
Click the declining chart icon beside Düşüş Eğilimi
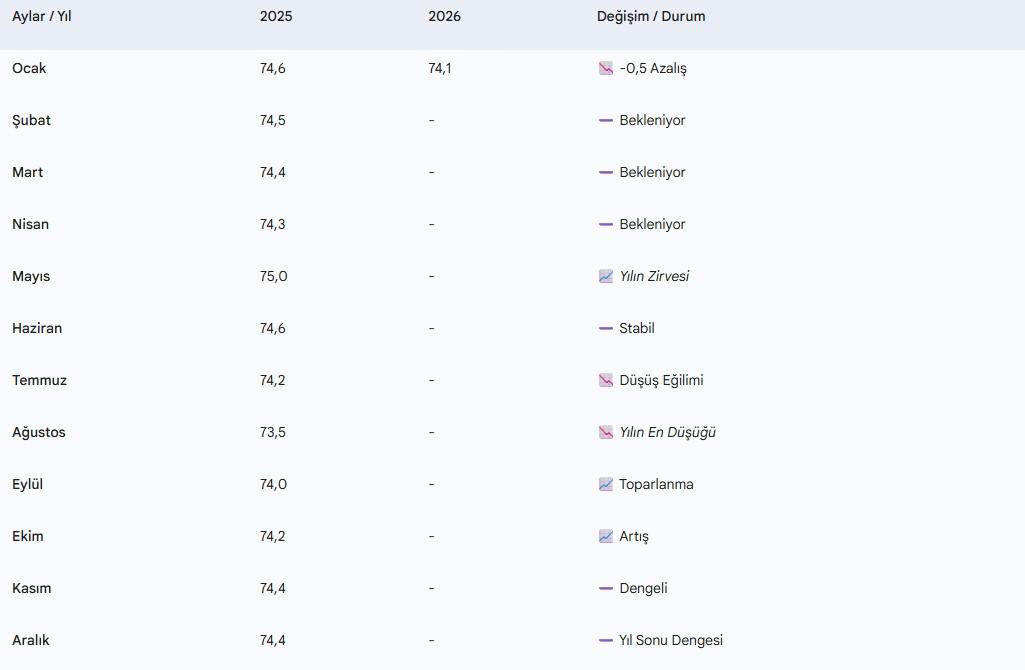click(605, 381)
